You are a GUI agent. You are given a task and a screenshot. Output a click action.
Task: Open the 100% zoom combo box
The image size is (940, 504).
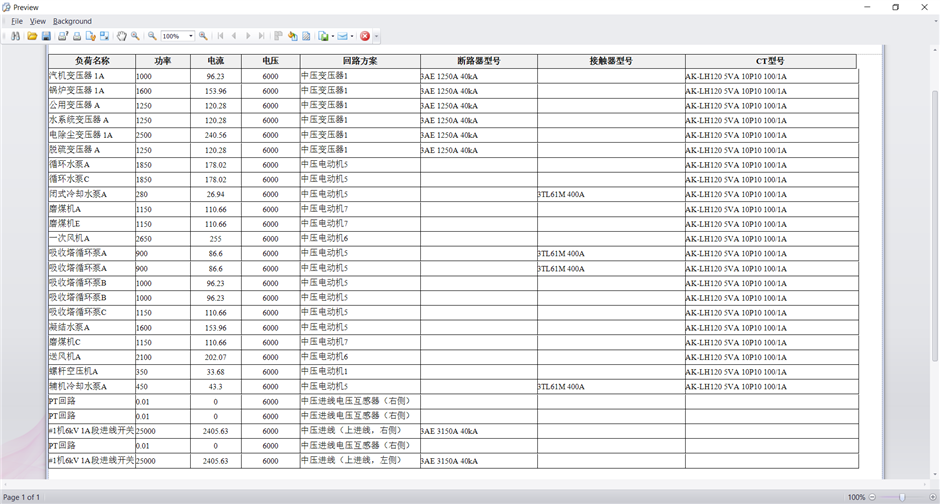tap(177, 36)
